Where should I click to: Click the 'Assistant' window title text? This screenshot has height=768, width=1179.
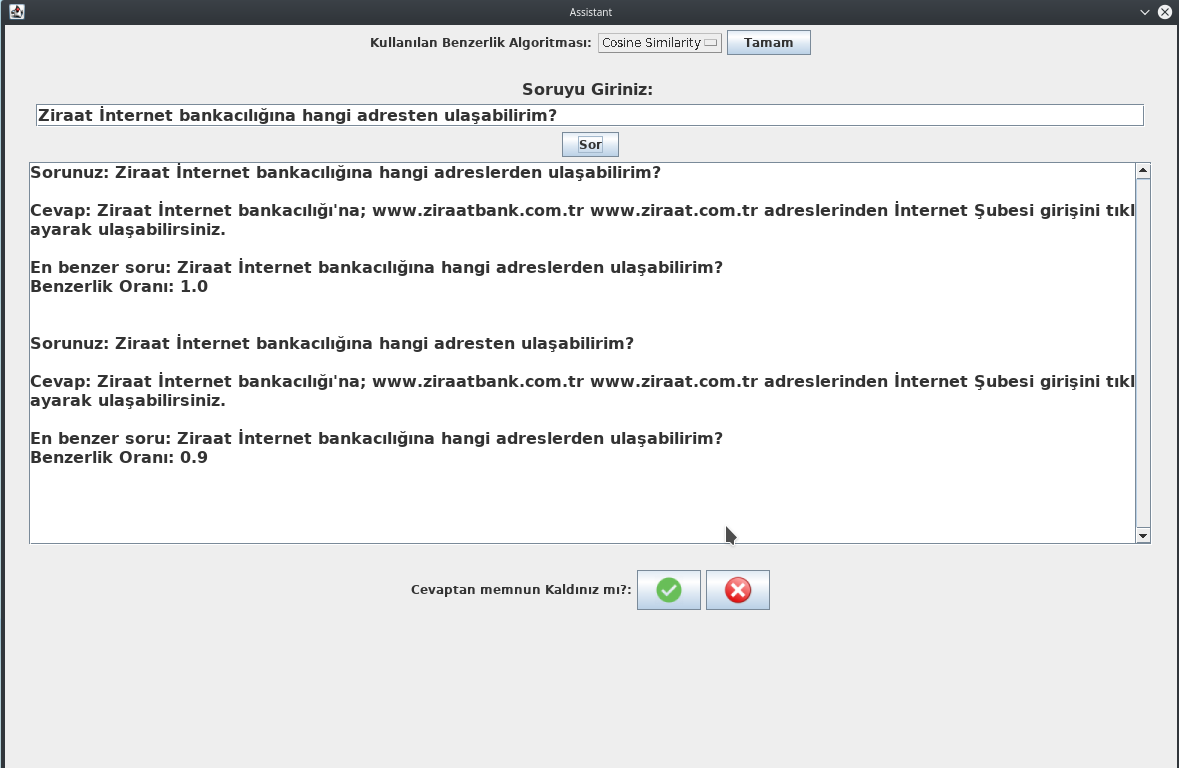590,12
